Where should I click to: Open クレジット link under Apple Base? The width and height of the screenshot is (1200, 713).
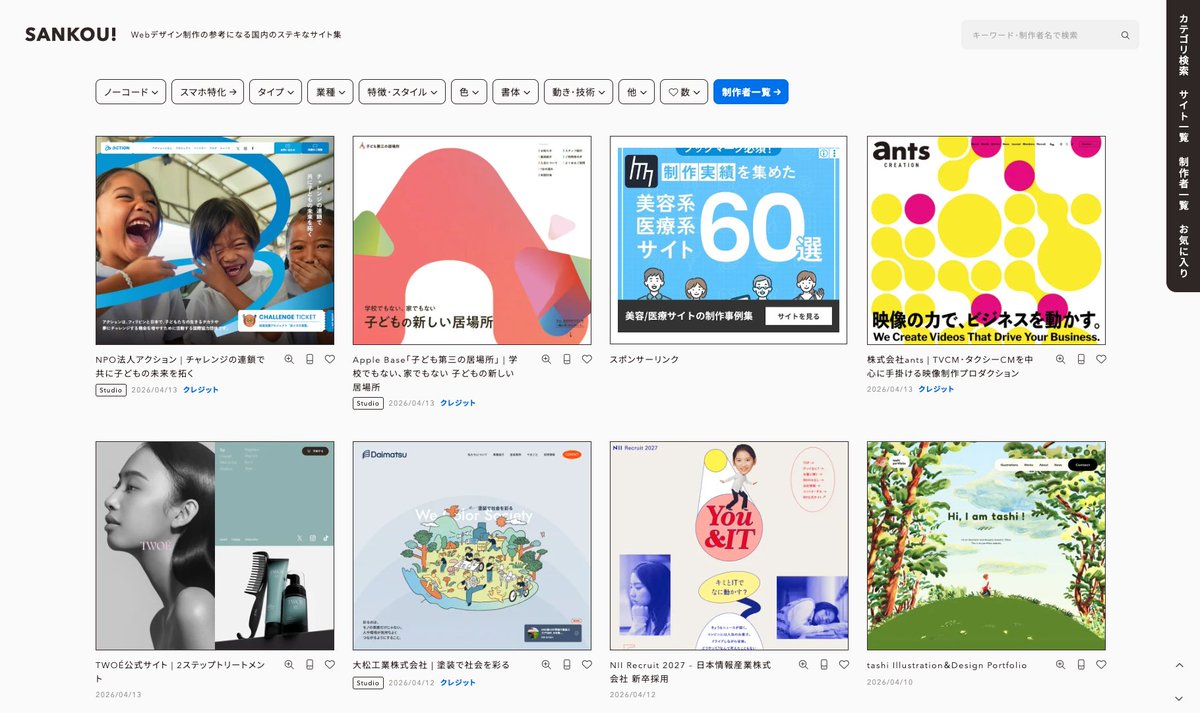click(x=458, y=403)
